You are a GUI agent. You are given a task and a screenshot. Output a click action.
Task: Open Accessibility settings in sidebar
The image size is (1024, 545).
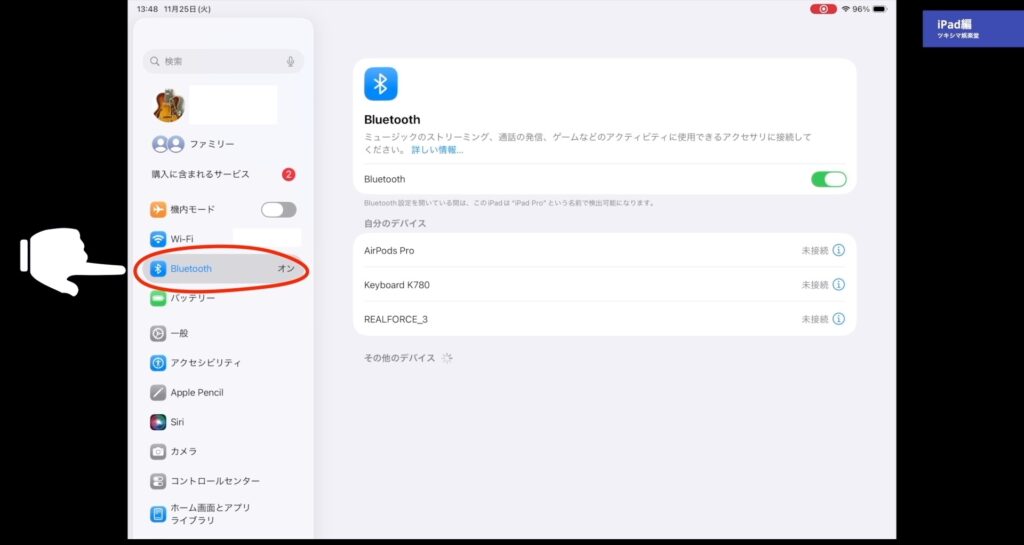pyautogui.click(x=205, y=363)
